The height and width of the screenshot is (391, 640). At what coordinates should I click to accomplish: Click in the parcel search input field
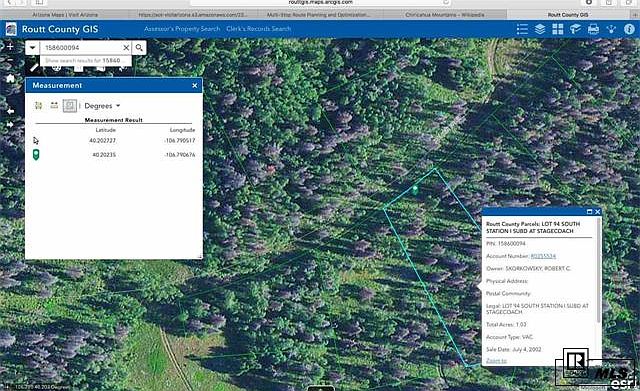coord(82,48)
